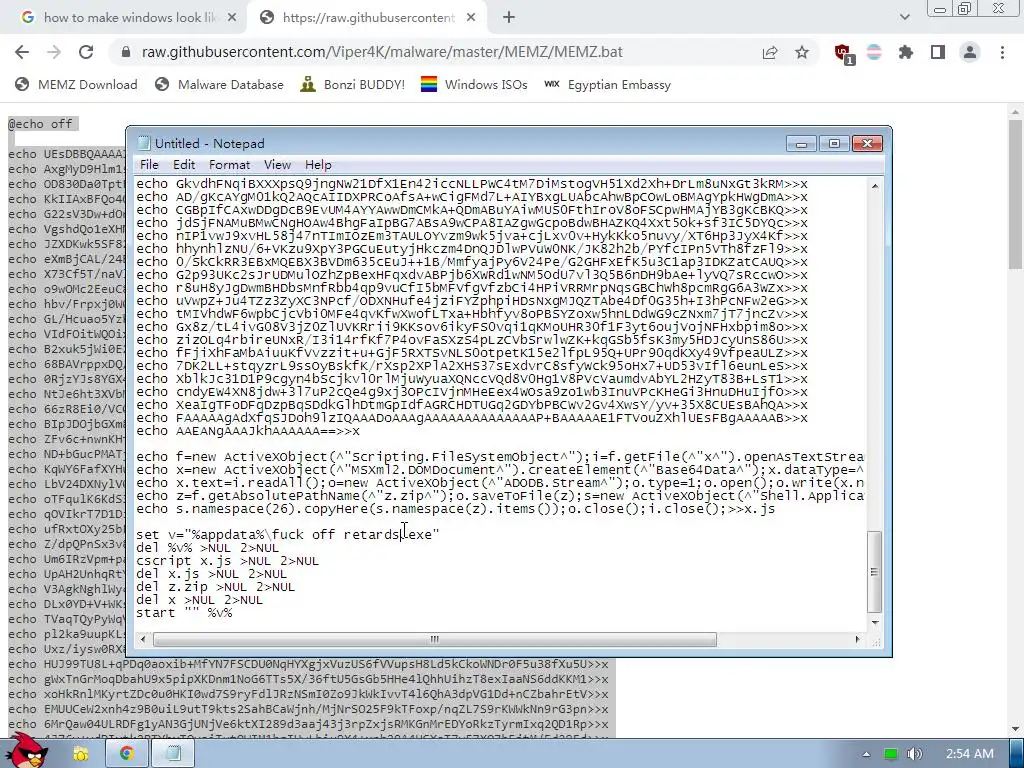
Task: Open a new Chrome tab
Action: 509,18
